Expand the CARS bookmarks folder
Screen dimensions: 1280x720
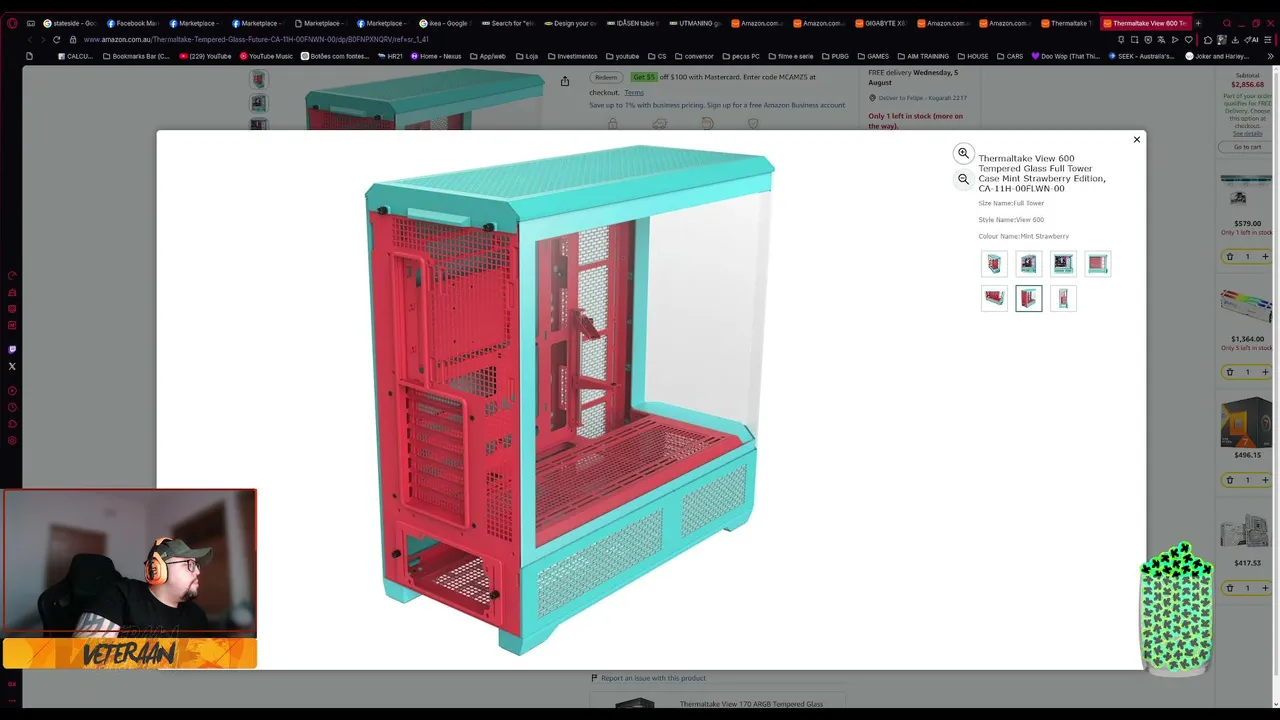(x=1009, y=56)
